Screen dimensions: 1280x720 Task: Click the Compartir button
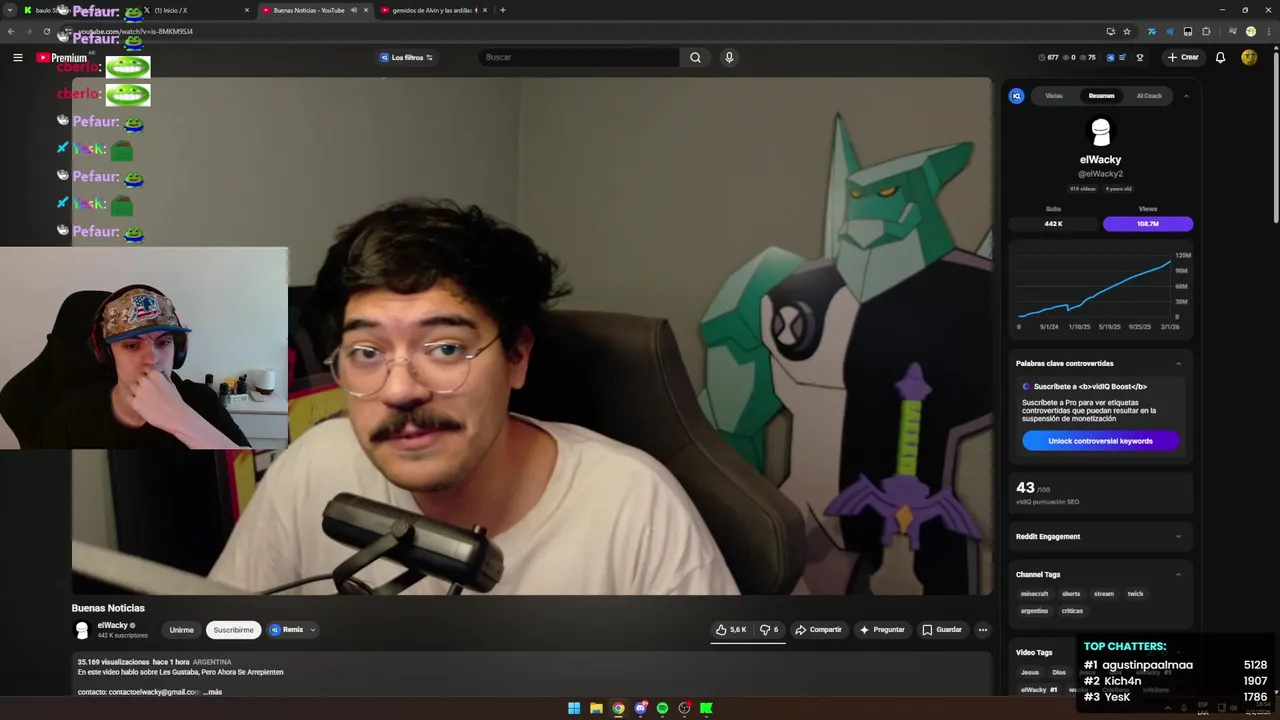point(818,630)
